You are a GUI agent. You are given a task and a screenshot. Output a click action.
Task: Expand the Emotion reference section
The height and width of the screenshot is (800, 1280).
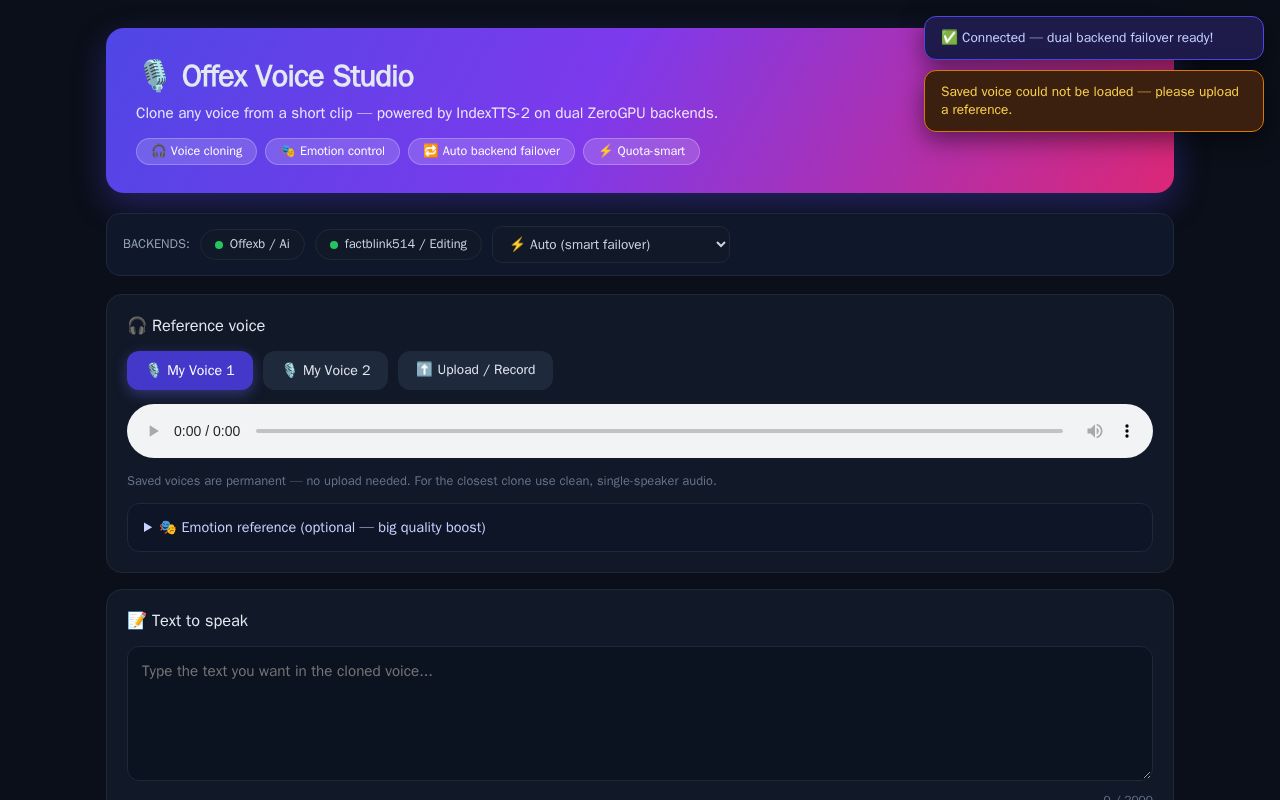tap(640, 527)
